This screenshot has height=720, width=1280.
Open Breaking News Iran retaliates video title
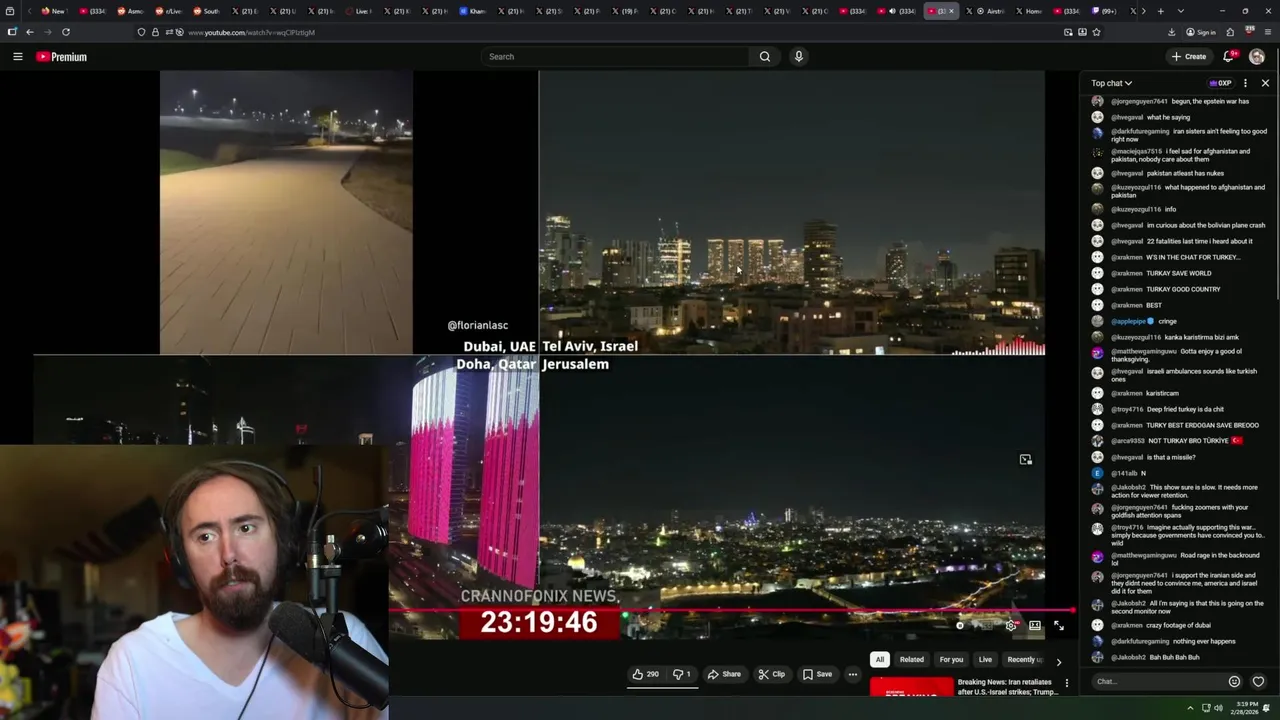click(x=1007, y=687)
